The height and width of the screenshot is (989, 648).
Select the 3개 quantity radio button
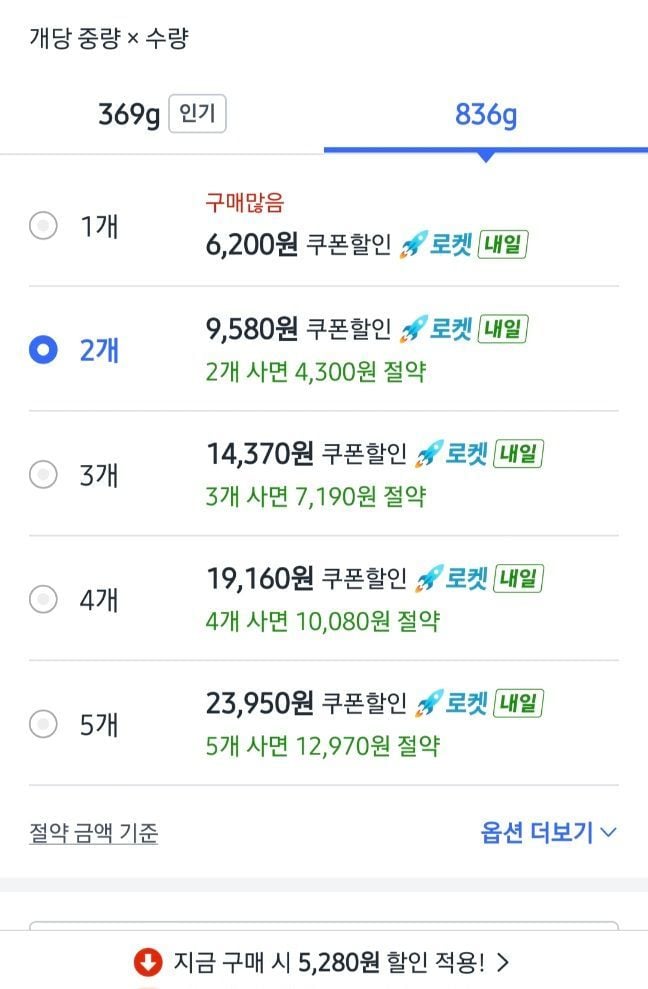tap(43, 474)
